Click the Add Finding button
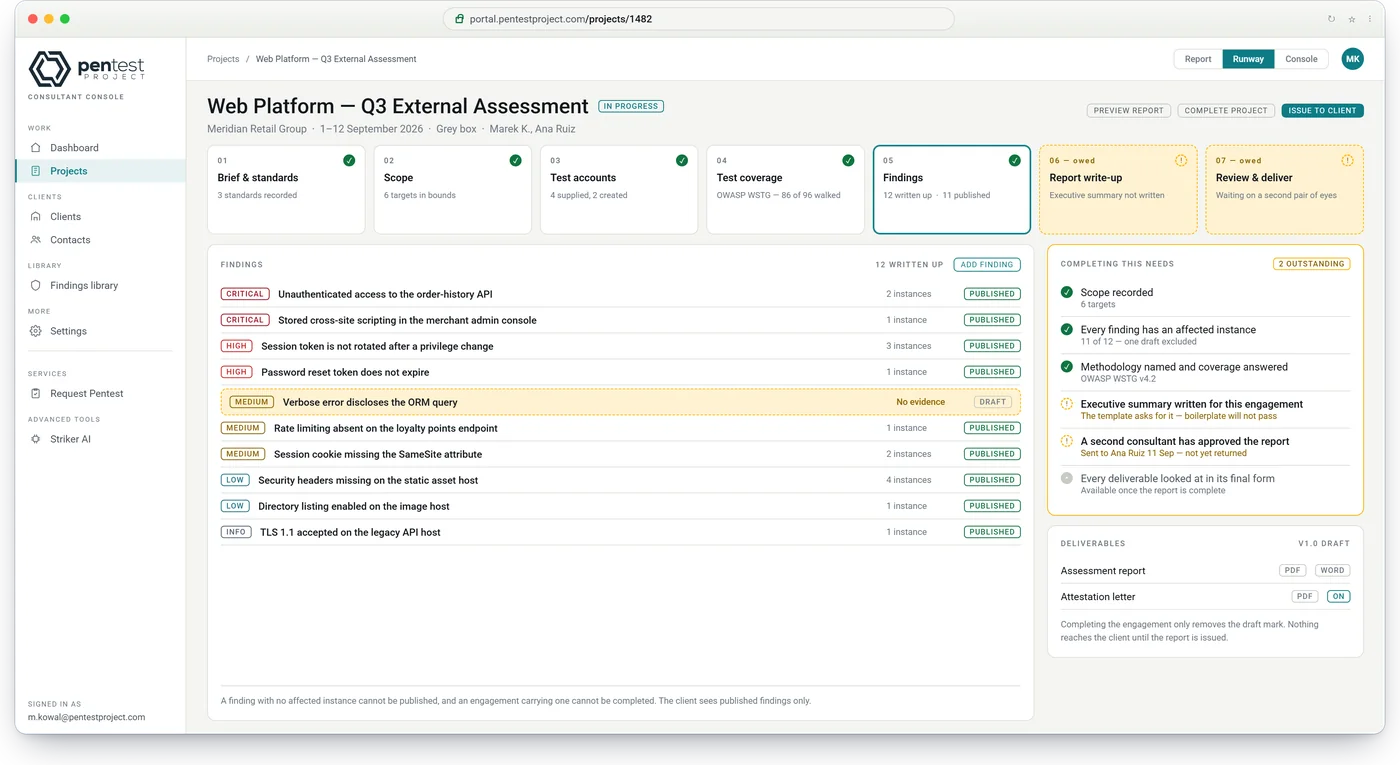This screenshot has width=1400, height=765. pyautogui.click(x=987, y=265)
